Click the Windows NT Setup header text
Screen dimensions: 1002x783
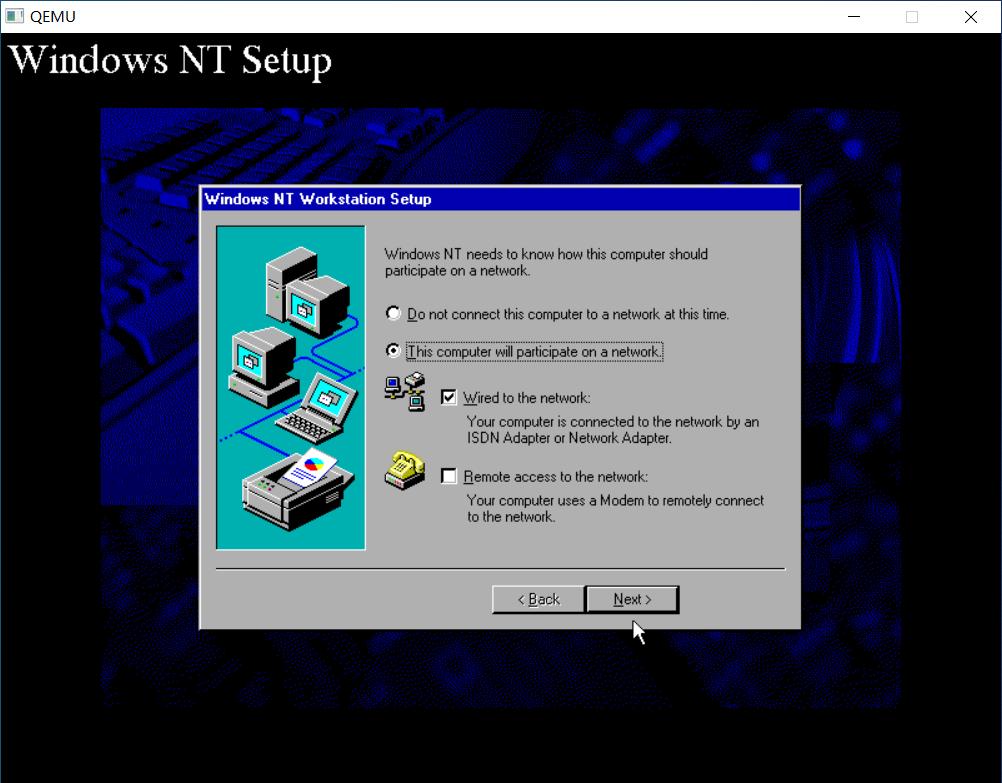pos(170,60)
